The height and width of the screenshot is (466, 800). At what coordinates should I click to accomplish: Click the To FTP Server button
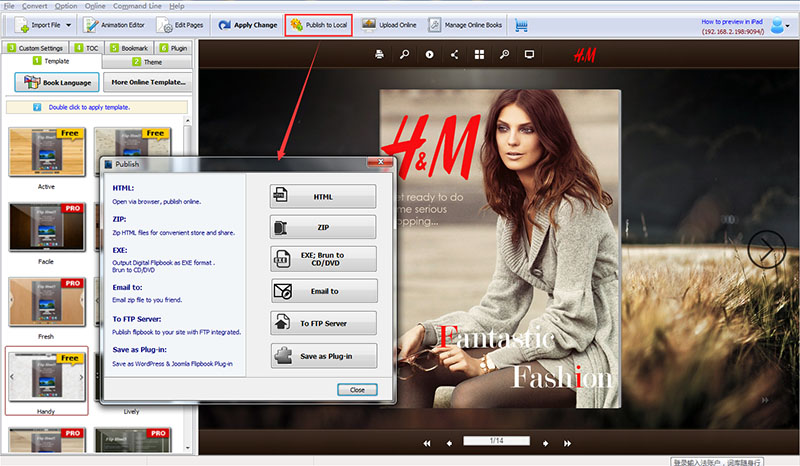pos(323,323)
